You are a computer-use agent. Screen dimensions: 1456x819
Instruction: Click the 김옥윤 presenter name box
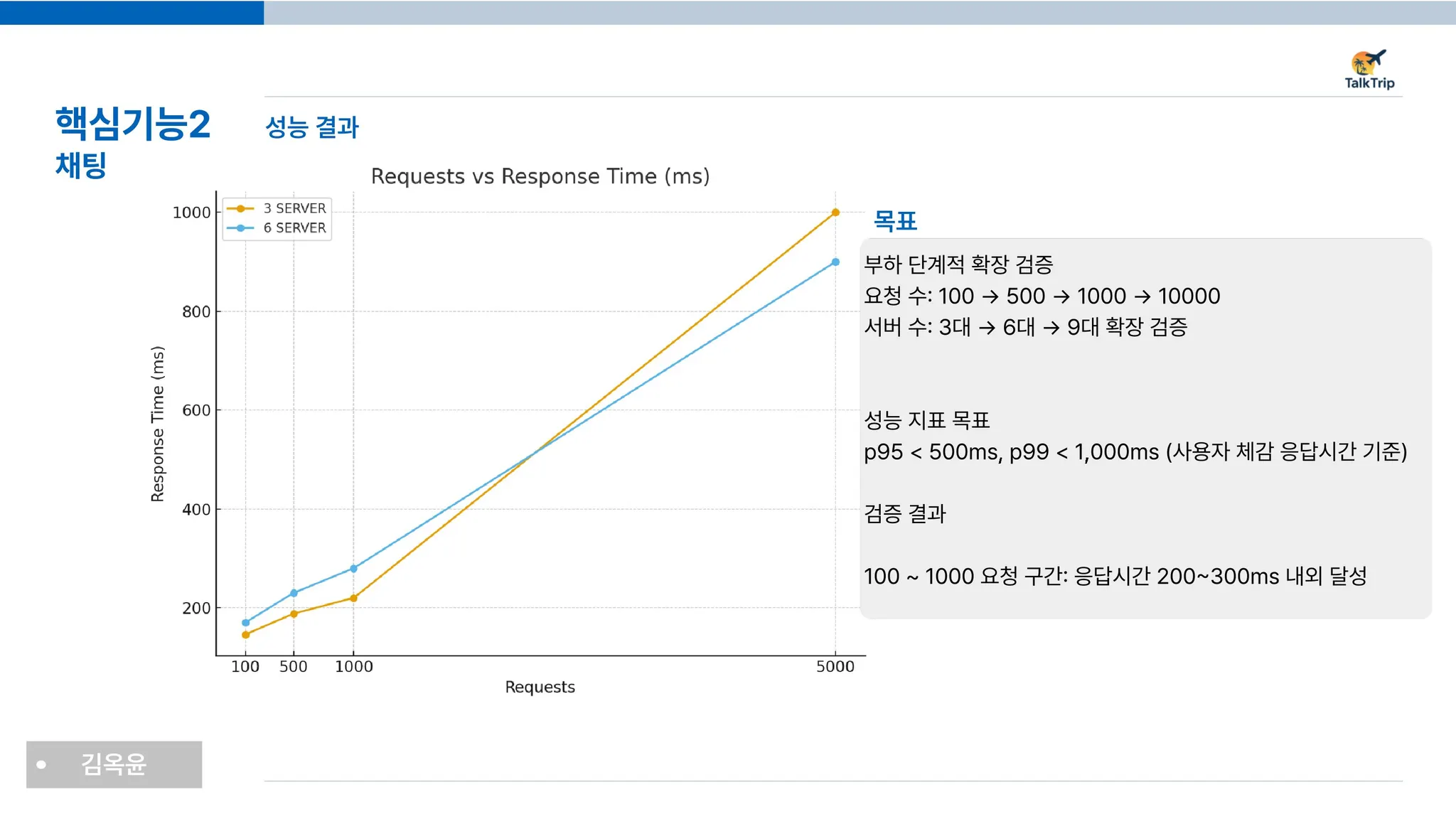point(114,764)
